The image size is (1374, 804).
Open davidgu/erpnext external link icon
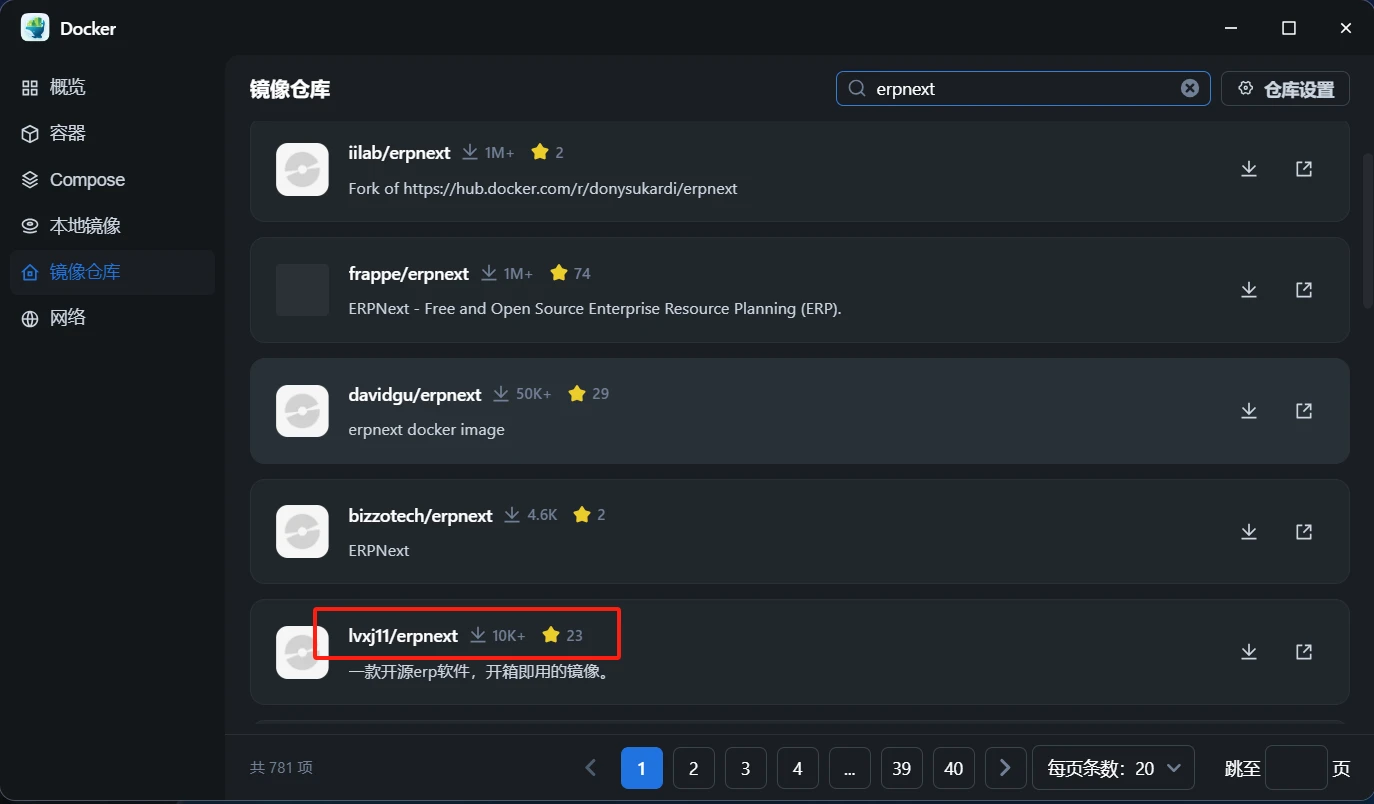point(1304,411)
